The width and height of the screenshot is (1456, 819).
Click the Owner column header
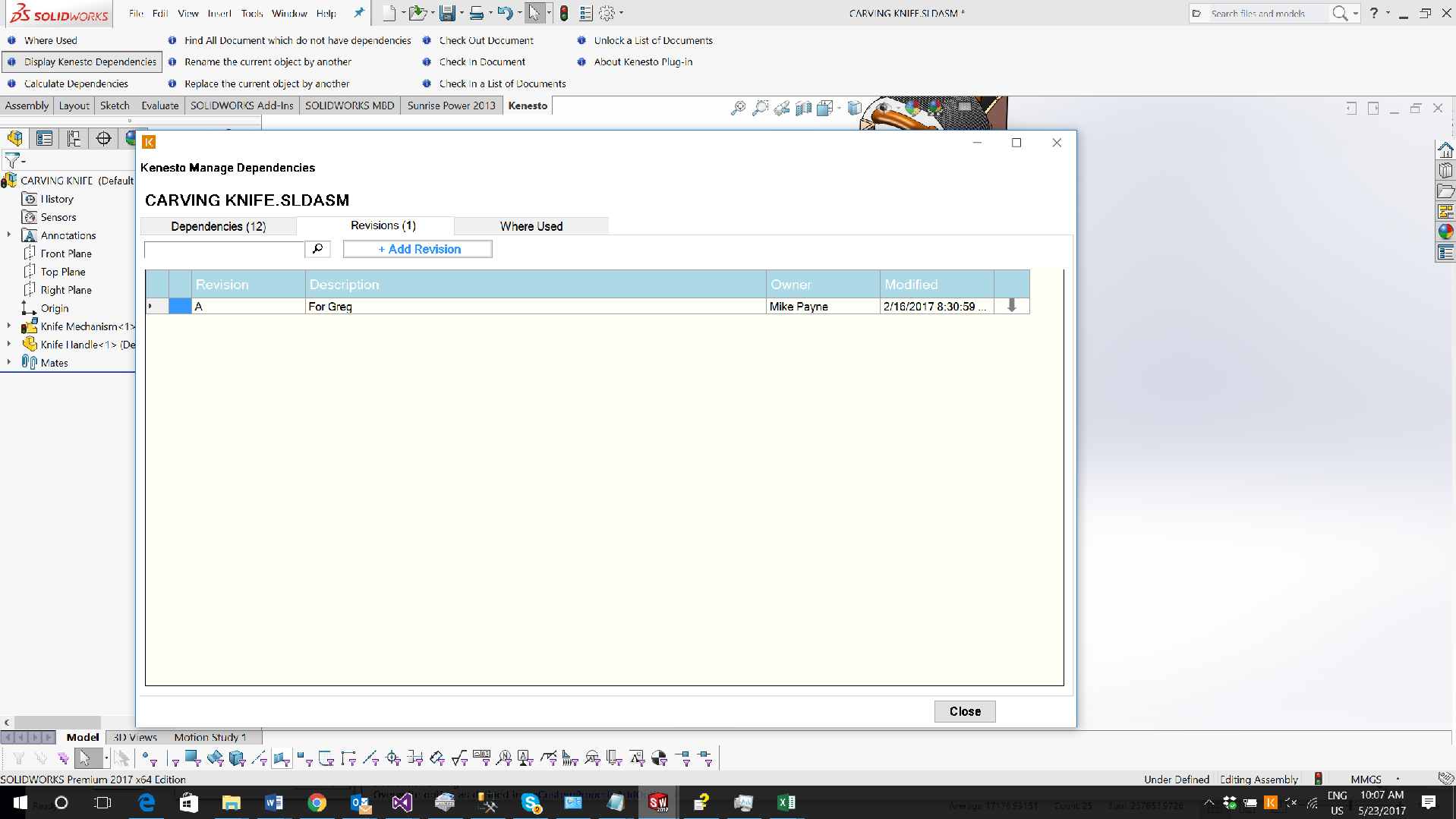pyautogui.click(x=823, y=284)
